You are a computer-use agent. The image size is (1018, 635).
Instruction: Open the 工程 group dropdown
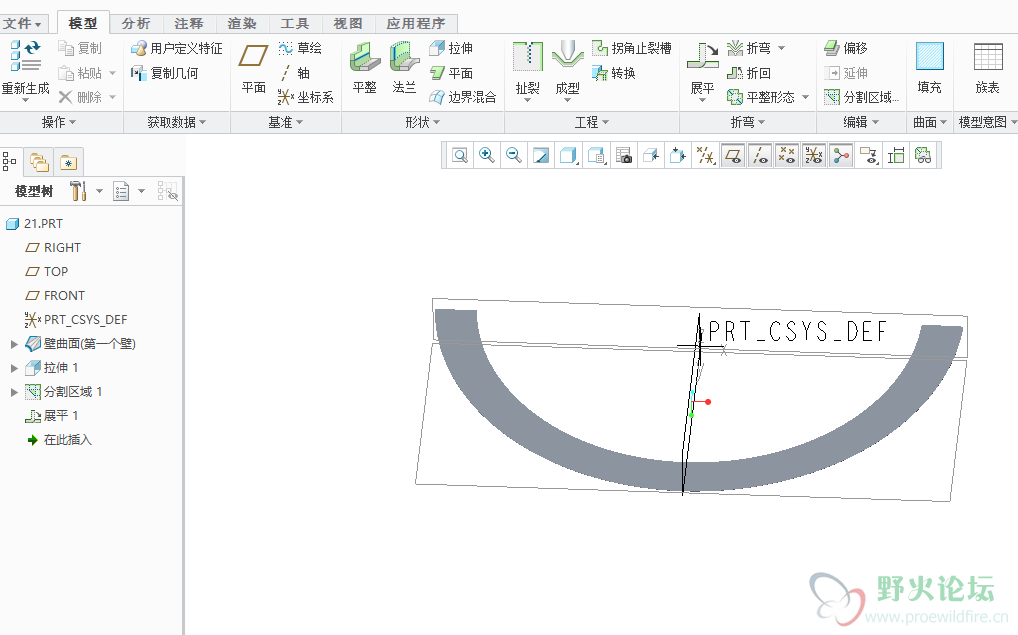pos(591,122)
